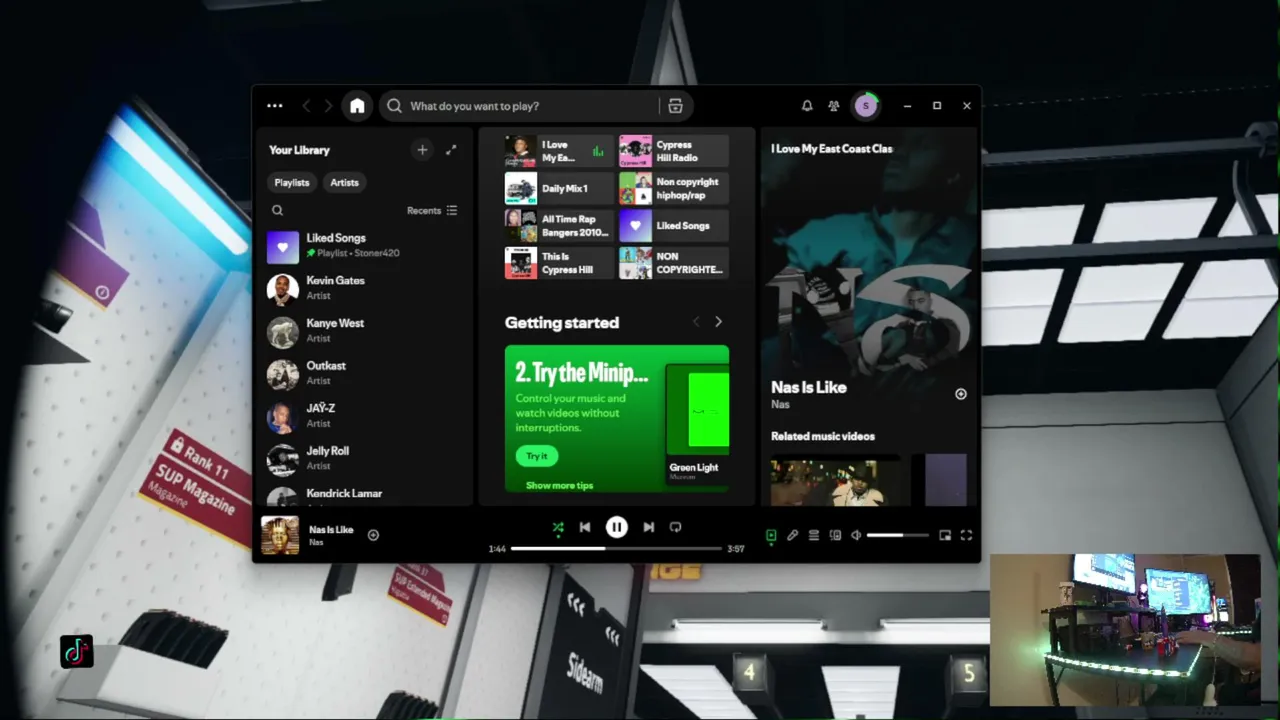The image size is (1280, 720).
Task: Click the TikTok logo overlay
Action: [x=76, y=652]
